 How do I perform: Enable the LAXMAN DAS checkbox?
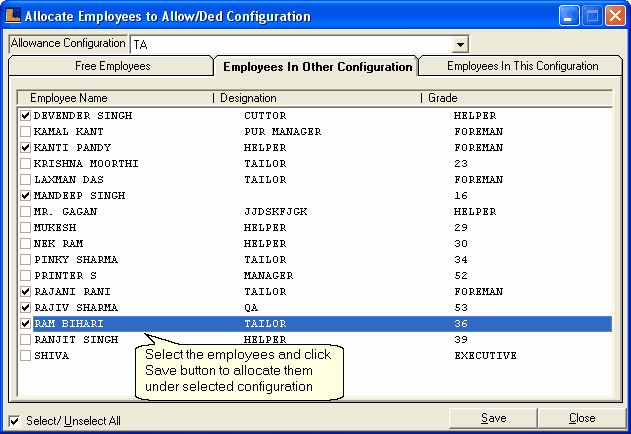click(25, 180)
